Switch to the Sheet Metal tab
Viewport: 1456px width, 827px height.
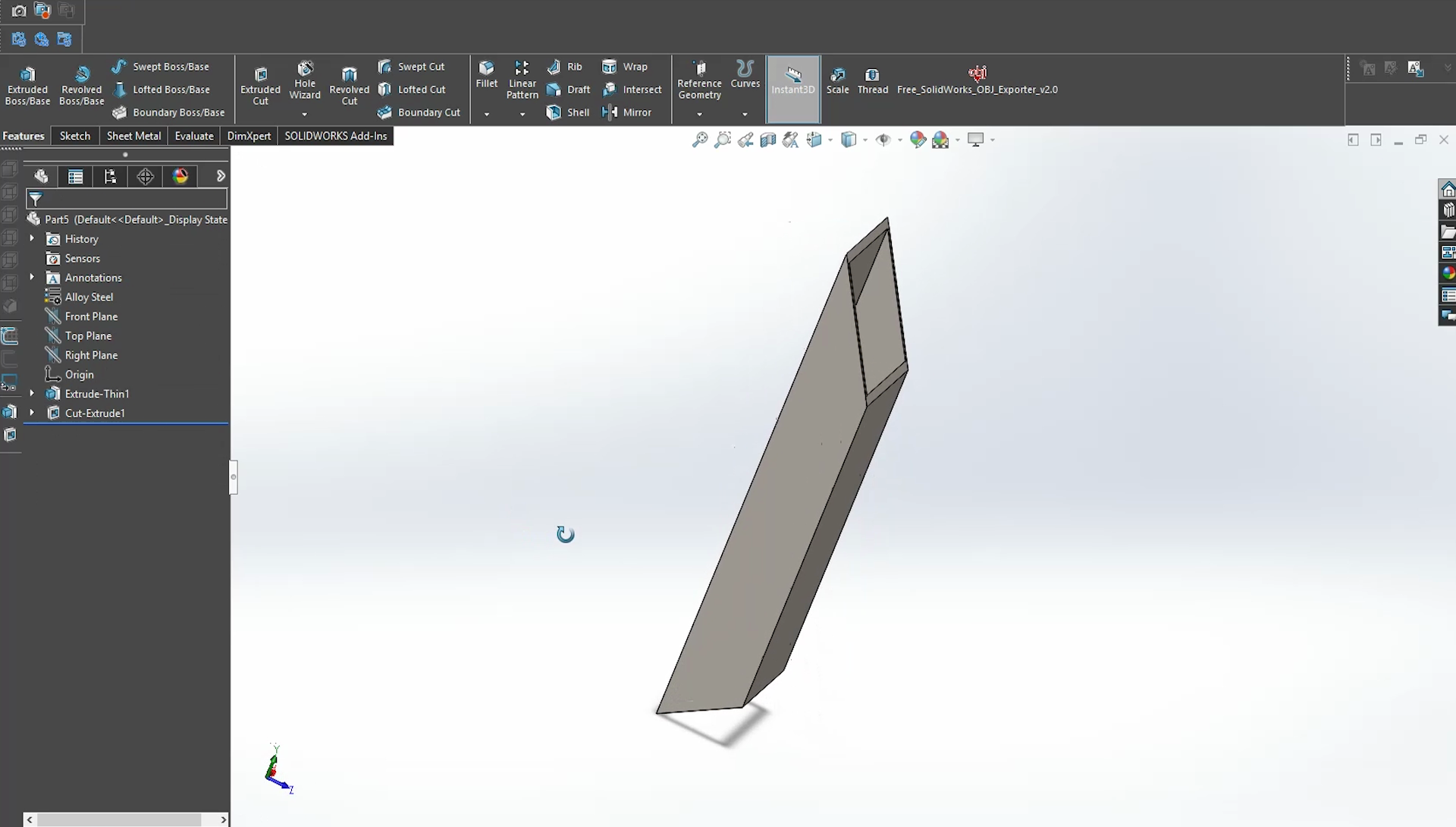133,136
